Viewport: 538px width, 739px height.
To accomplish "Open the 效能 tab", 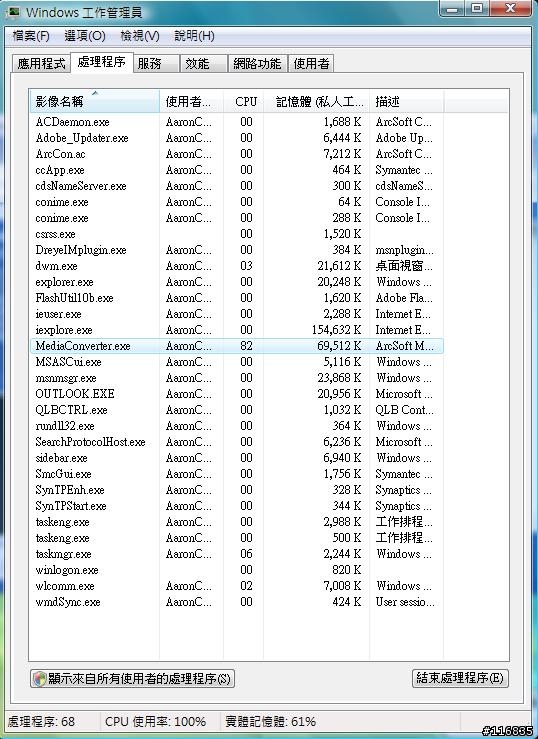I will (204, 64).
